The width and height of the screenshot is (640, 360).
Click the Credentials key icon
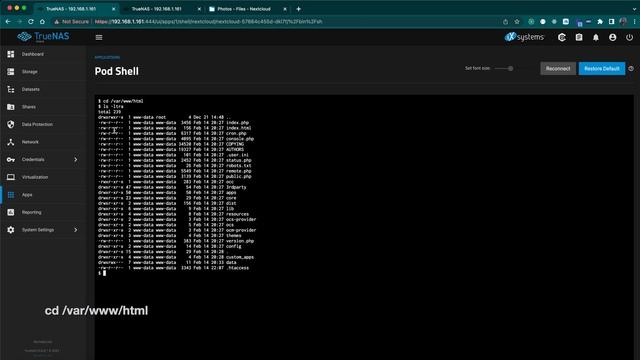click(x=11, y=159)
